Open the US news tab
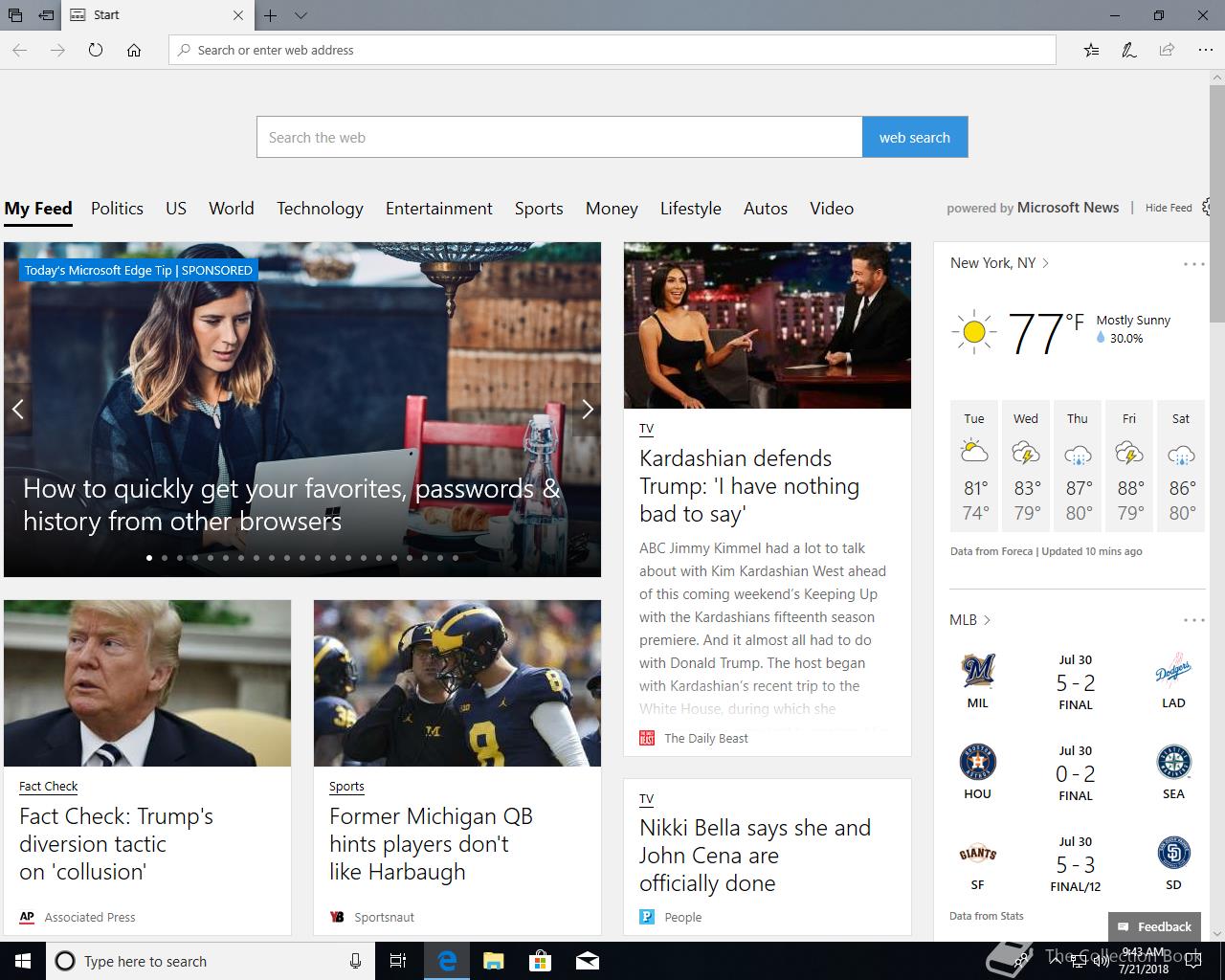The width and height of the screenshot is (1225, 980). pos(176,209)
